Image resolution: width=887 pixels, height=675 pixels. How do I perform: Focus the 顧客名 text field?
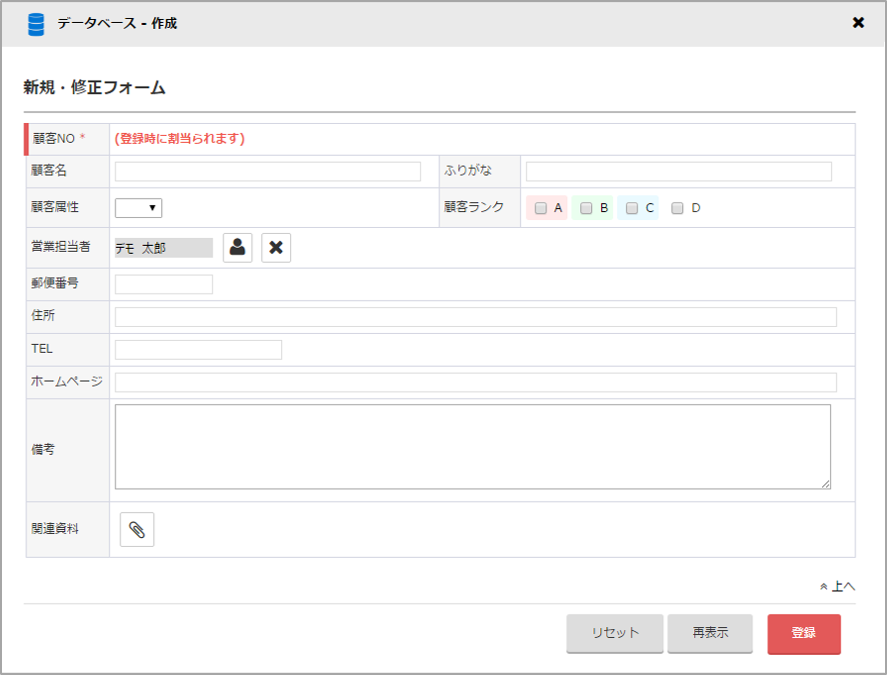(268, 172)
